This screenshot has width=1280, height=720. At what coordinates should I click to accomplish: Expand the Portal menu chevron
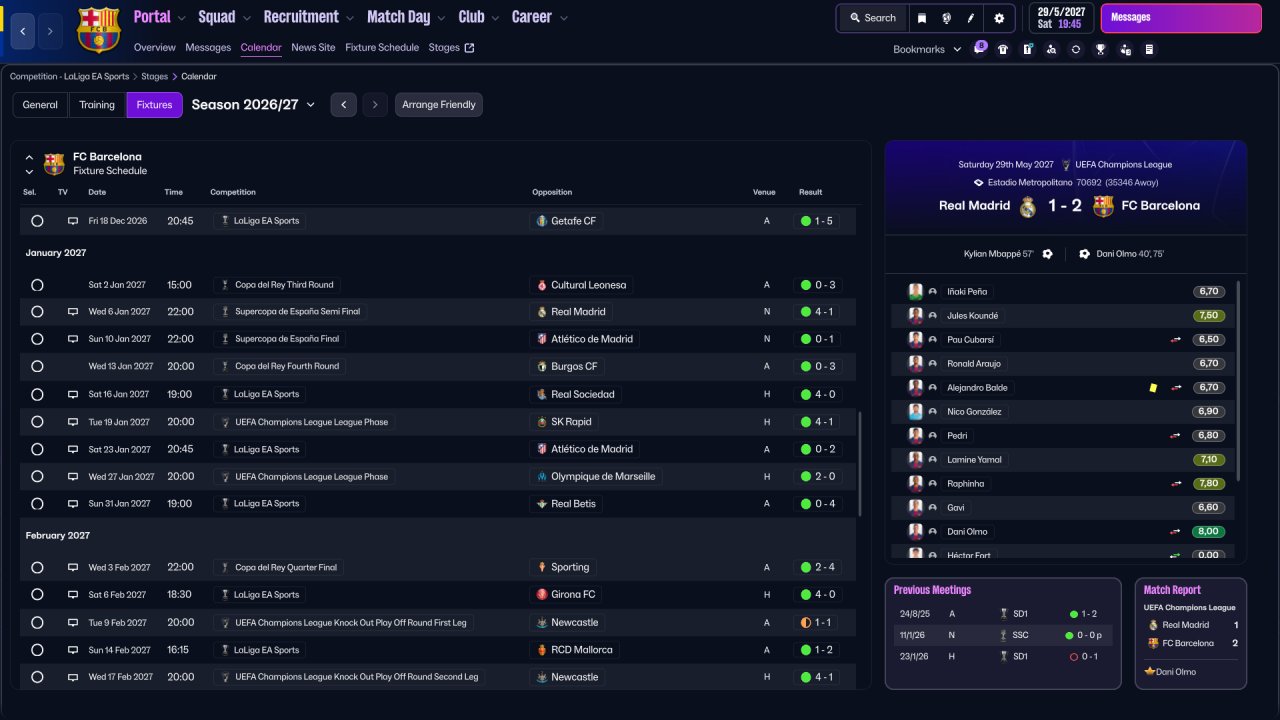tap(181, 18)
